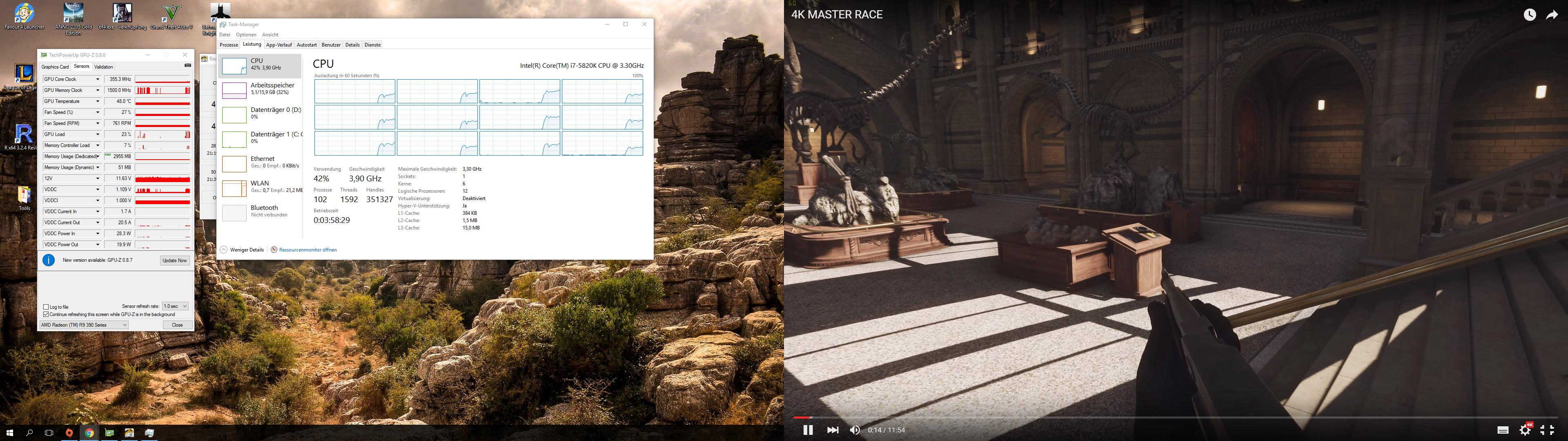Image resolution: width=1568 pixels, height=441 pixels.
Task: Open App-Verlauf tab in Task-Manager
Action: click(x=279, y=45)
